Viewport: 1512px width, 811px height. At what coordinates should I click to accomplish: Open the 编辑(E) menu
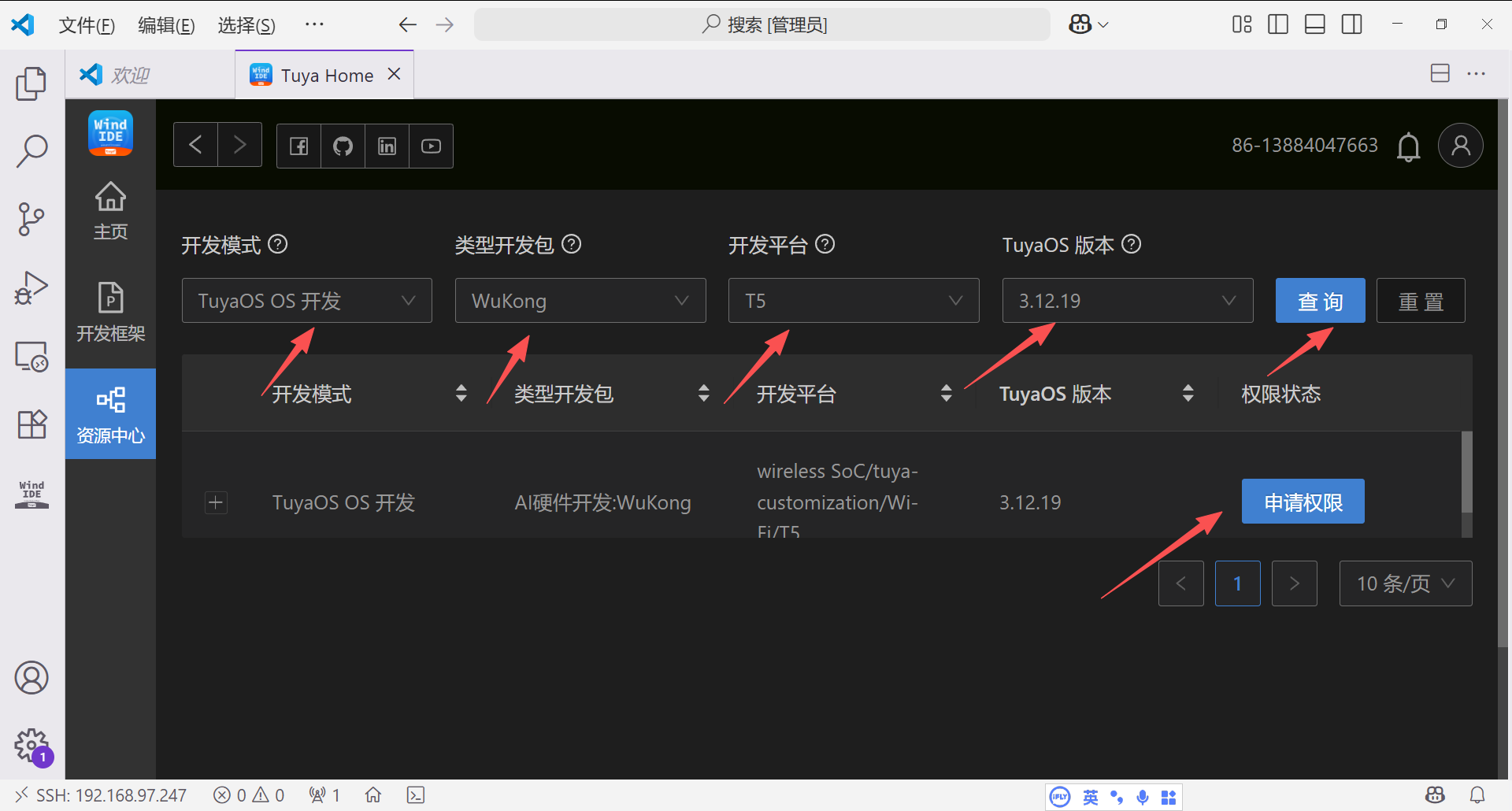click(x=166, y=25)
